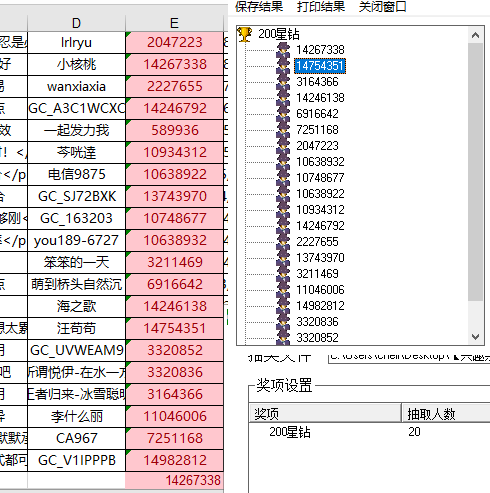Select winner 14246138 in the results tree
Viewport: 490px width, 493px height.
(320, 98)
